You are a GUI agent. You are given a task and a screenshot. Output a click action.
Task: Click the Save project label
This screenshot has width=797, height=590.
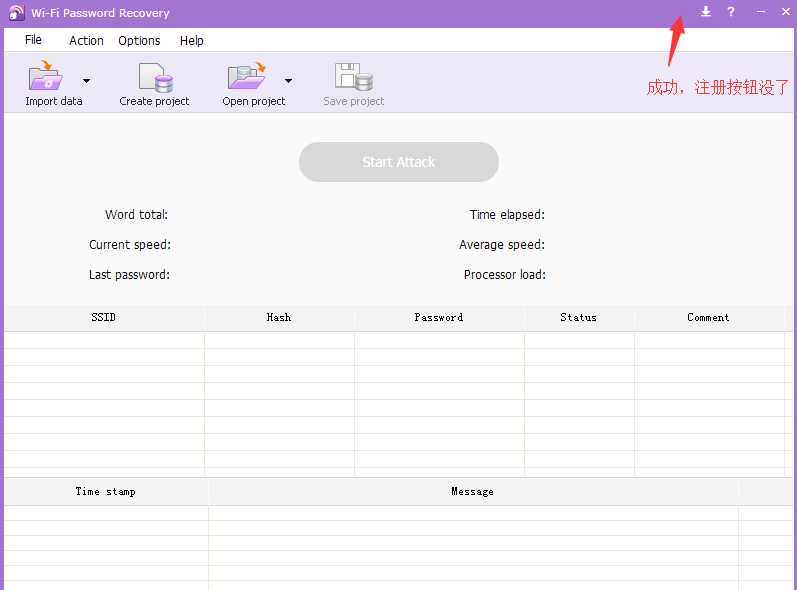click(354, 101)
